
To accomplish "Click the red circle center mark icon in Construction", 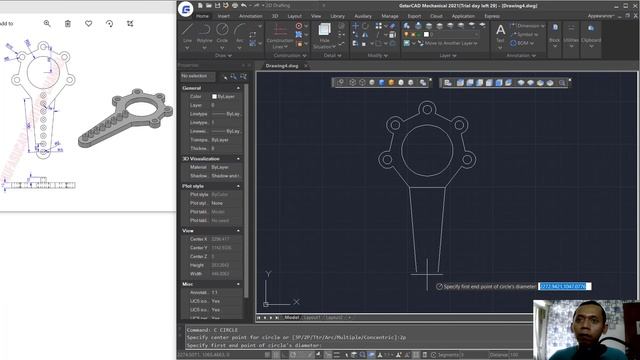I will click(x=299, y=26).
